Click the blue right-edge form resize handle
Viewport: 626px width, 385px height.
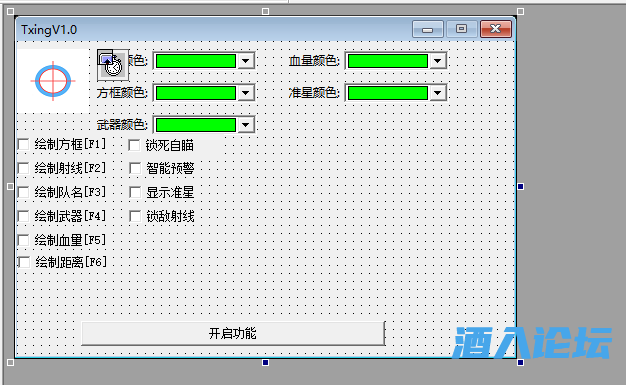click(x=521, y=187)
